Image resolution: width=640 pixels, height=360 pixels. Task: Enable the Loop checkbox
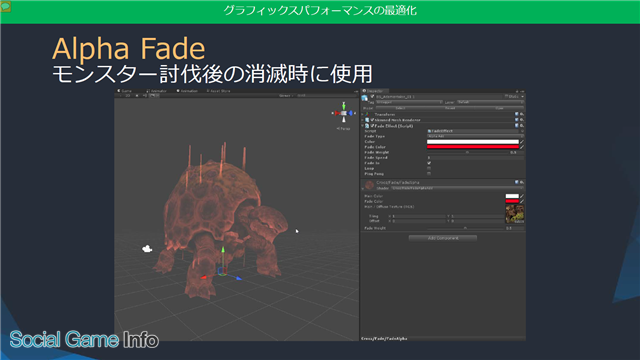[x=429, y=168]
